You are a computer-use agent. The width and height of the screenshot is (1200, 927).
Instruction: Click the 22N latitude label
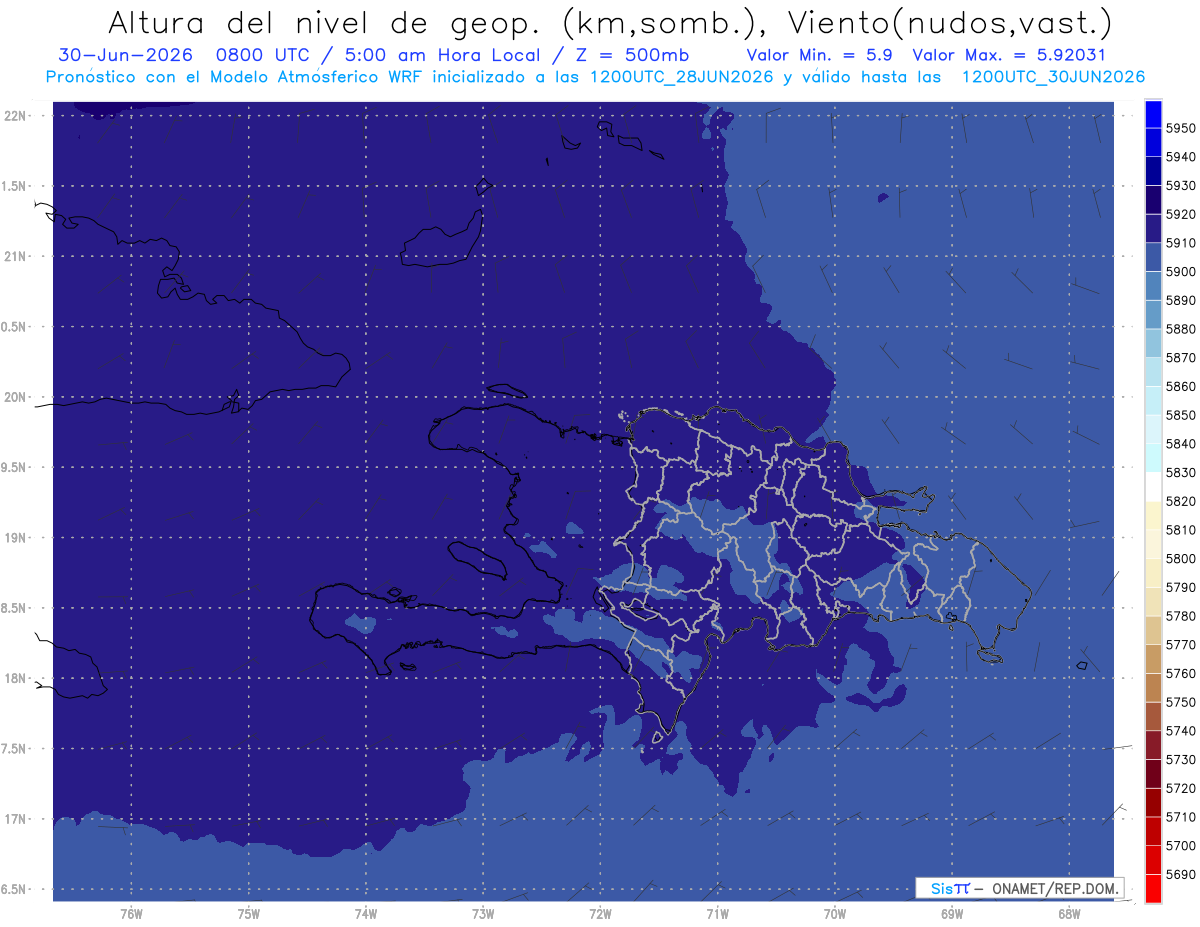(x=17, y=116)
